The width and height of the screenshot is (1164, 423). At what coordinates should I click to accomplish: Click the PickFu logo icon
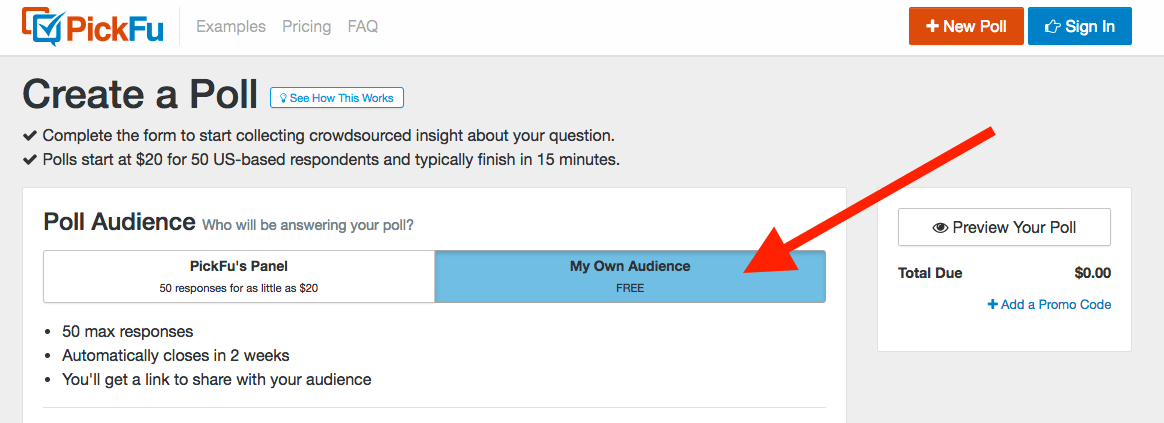[x=42, y=27]
